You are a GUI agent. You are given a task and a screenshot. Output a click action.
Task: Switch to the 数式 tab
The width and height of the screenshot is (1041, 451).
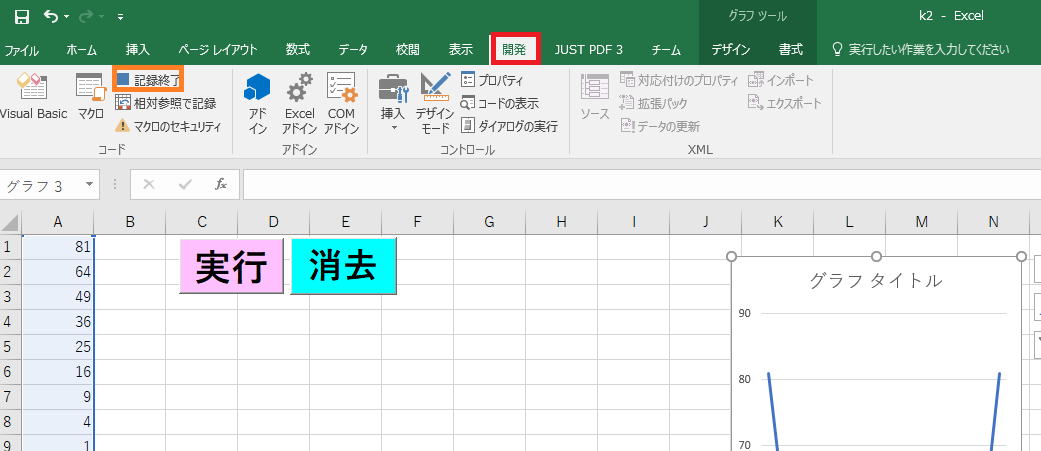coord(297,50)
